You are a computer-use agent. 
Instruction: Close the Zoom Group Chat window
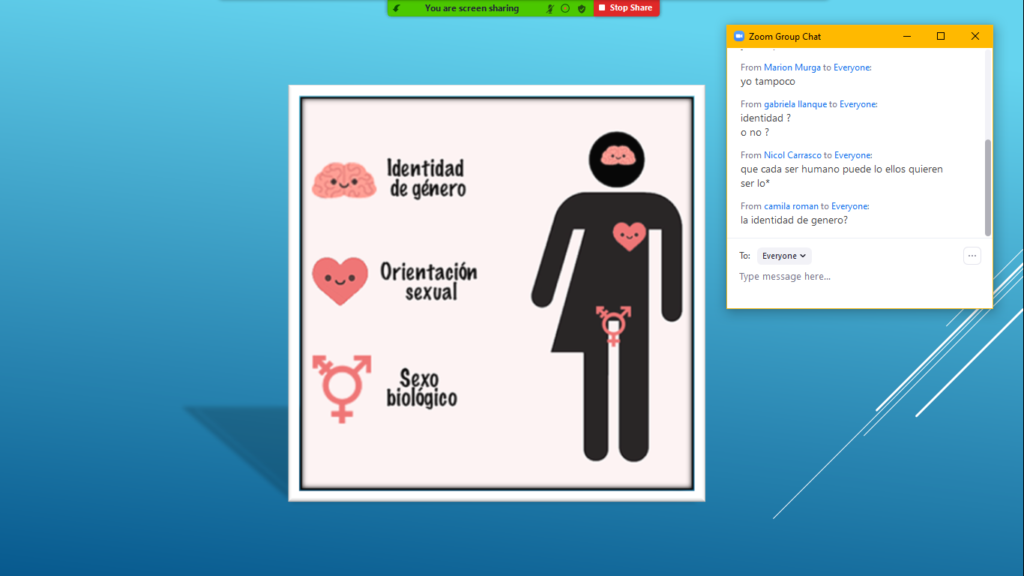click(975, 36)
